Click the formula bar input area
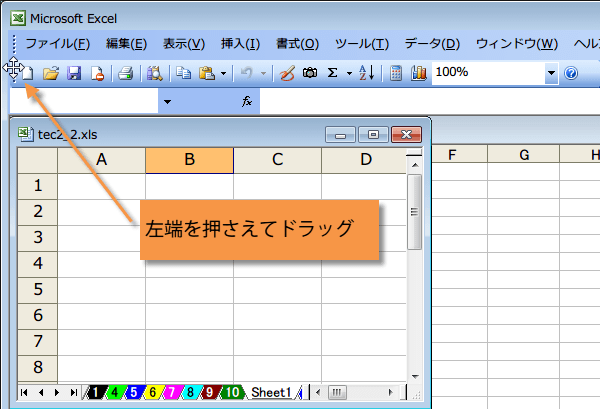The width and height of the screenshot is (600, 409). point(430,101)
